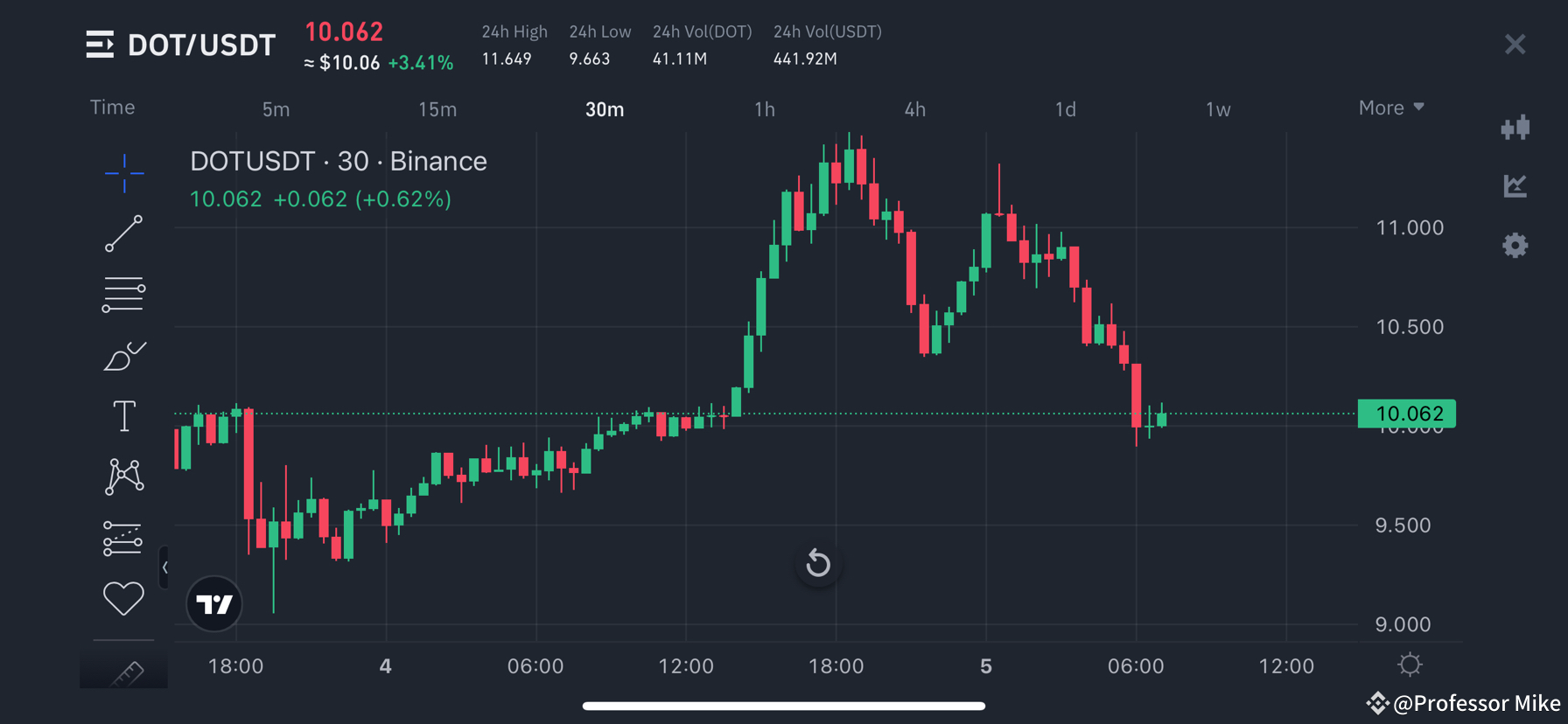Switch to the 1h timeframe
This screenshot has width=1568, height=724.
(x=764, y=109)
